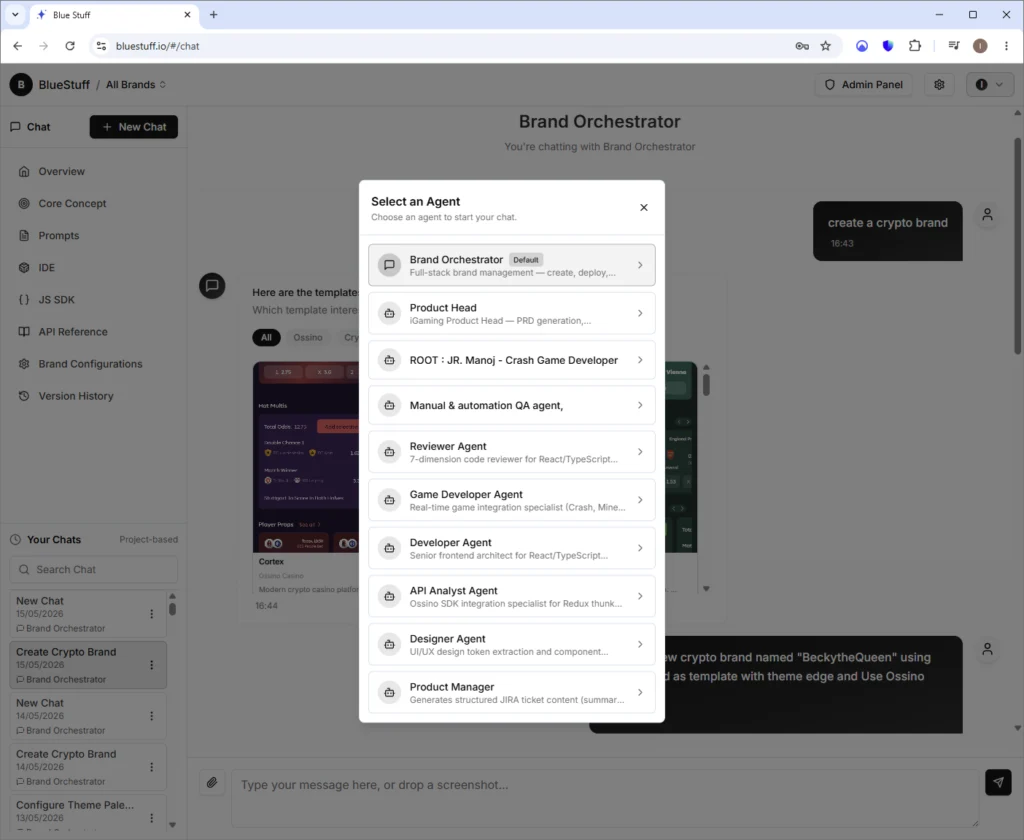Click robot icon beside Designer Agent

(x=389, y=645)
